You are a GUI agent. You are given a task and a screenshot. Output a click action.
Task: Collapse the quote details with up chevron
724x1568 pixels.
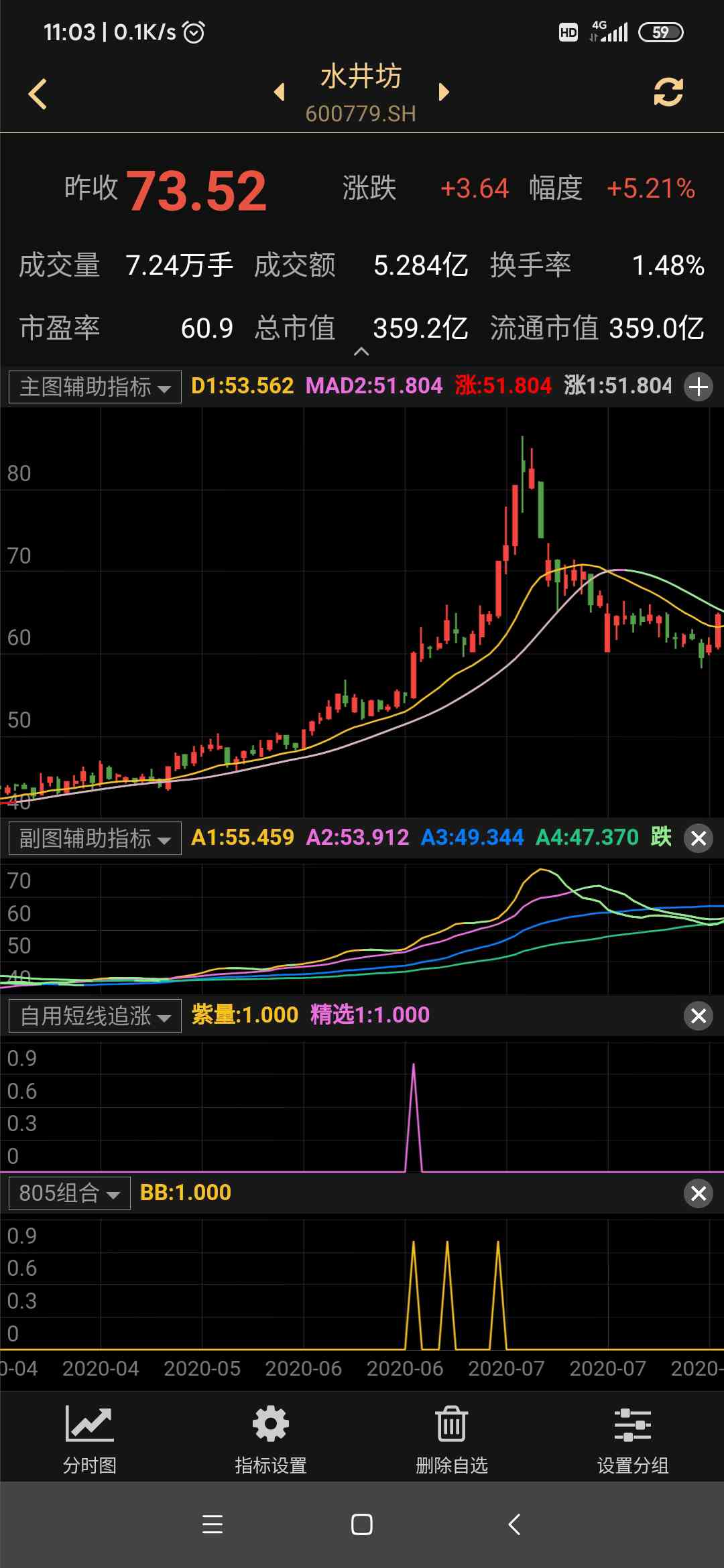[x=361, y=352]
